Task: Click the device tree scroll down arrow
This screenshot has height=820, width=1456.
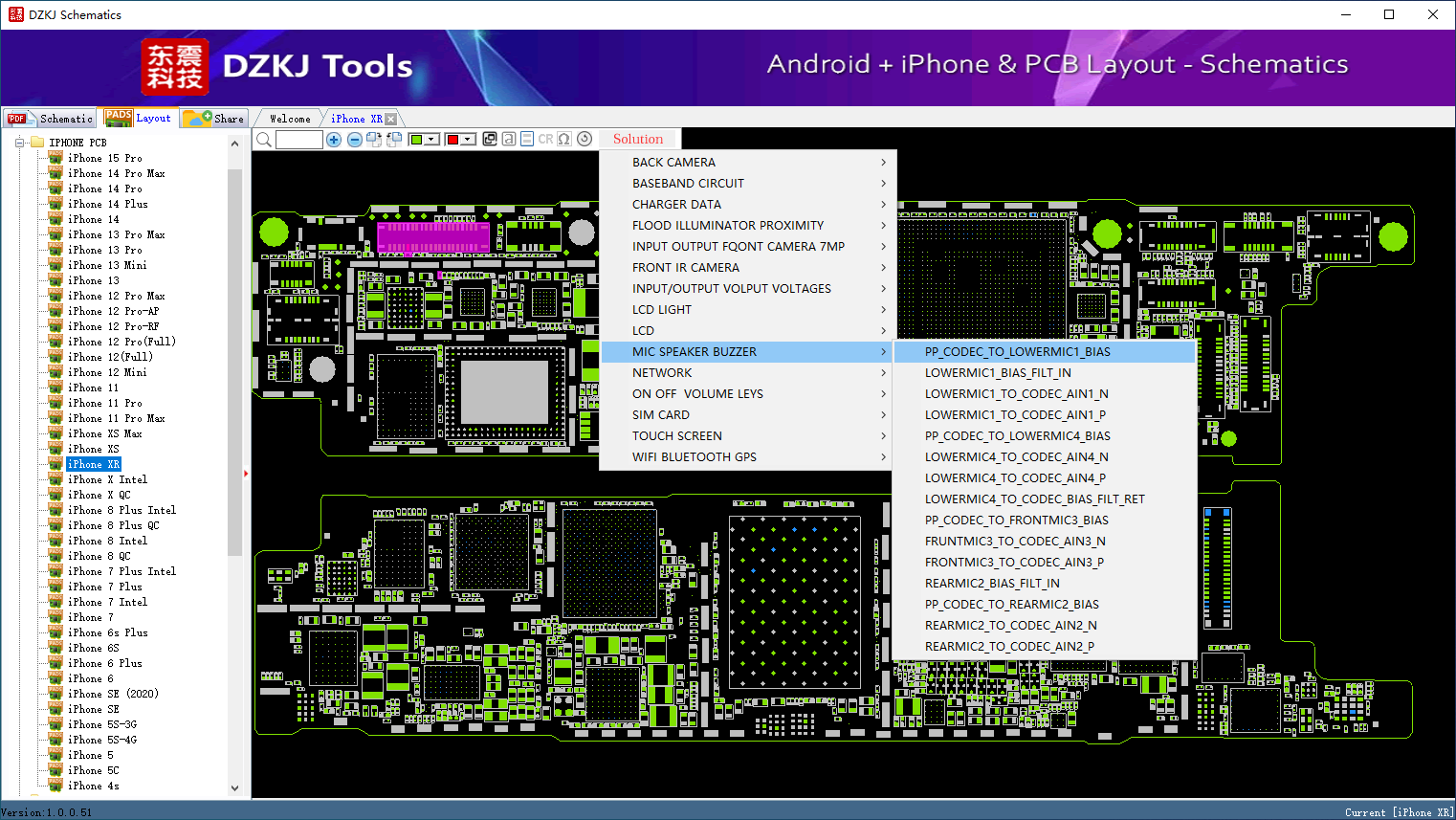Action: click(235, 788)
